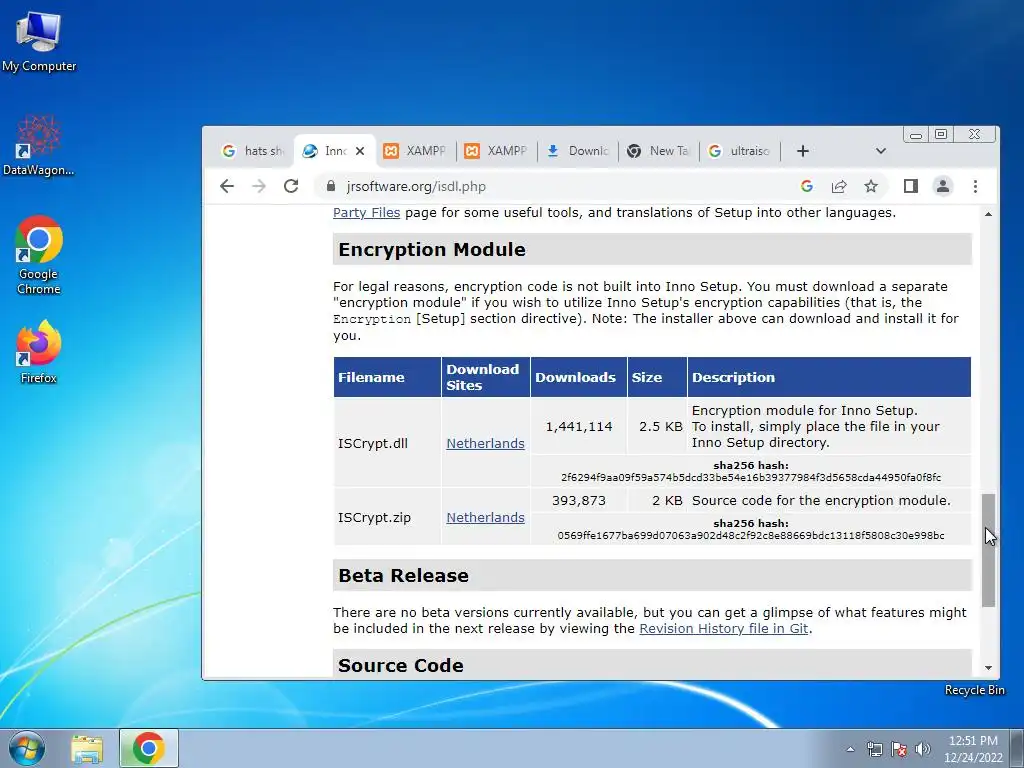Image resolution: width=1024 pixels, height=768 pixels.
Task: Open the Chrome profile avatar
Action: [x=942, y=186]
